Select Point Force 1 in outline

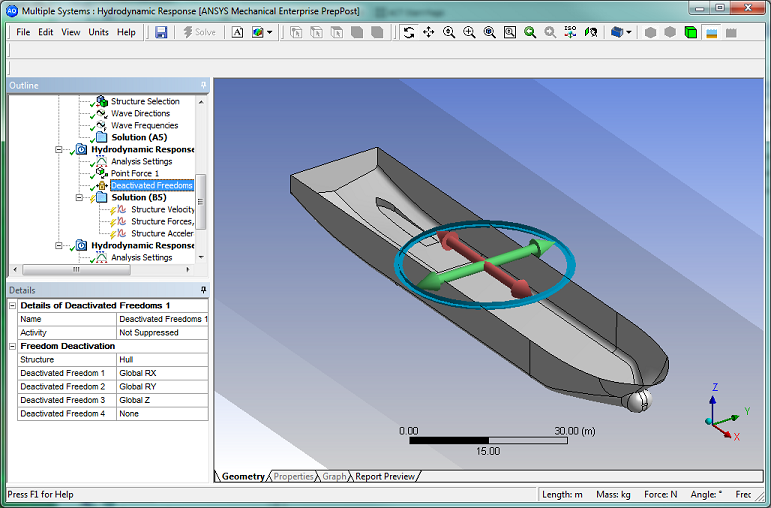point(134,174)
